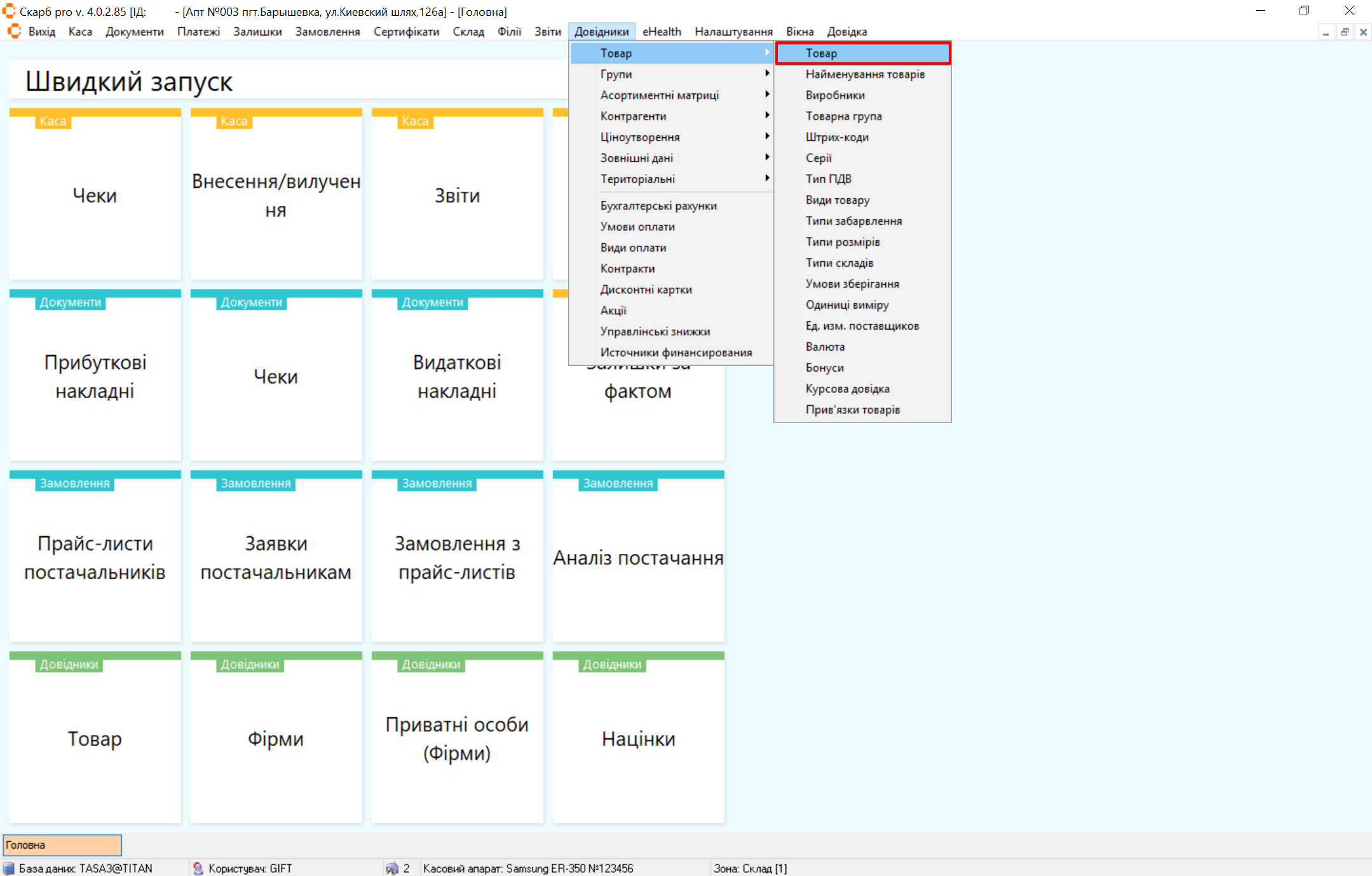Minimize the inner MDI child window
The width and height of the screenshot is (1372, 876).
1326,32
